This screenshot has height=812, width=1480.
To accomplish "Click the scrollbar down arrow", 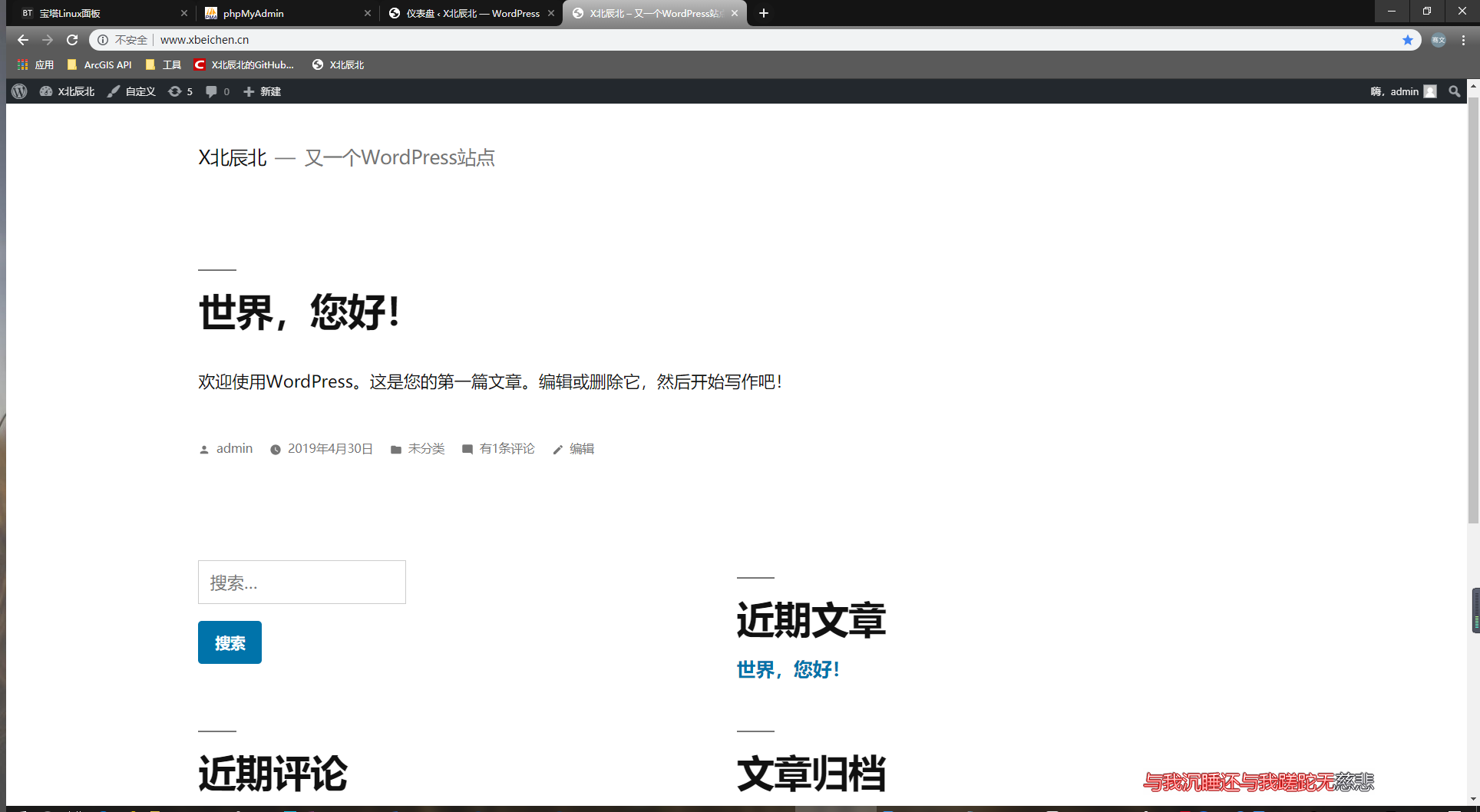I will click(1473, 799).
